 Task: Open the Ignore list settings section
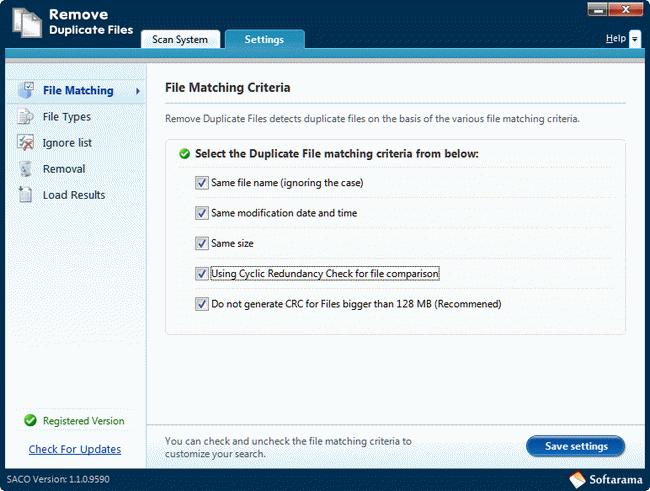[x=67, y=143]
